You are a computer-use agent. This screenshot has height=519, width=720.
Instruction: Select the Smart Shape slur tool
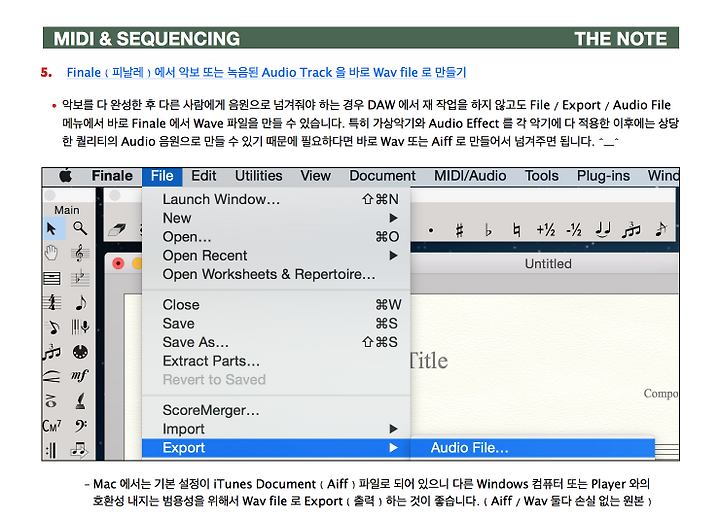click(52, 377)
